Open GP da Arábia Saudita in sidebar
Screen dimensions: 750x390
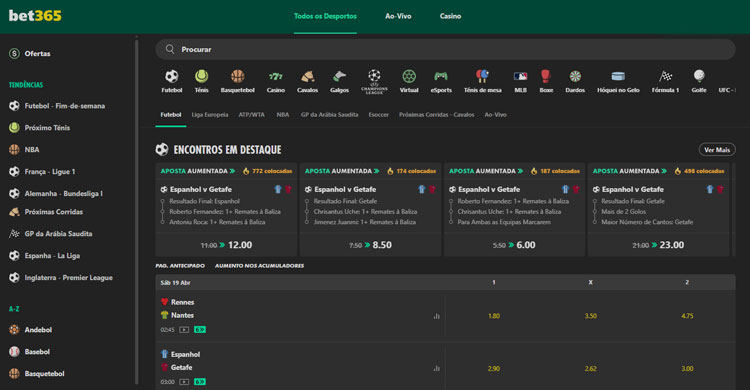[58, 234]
